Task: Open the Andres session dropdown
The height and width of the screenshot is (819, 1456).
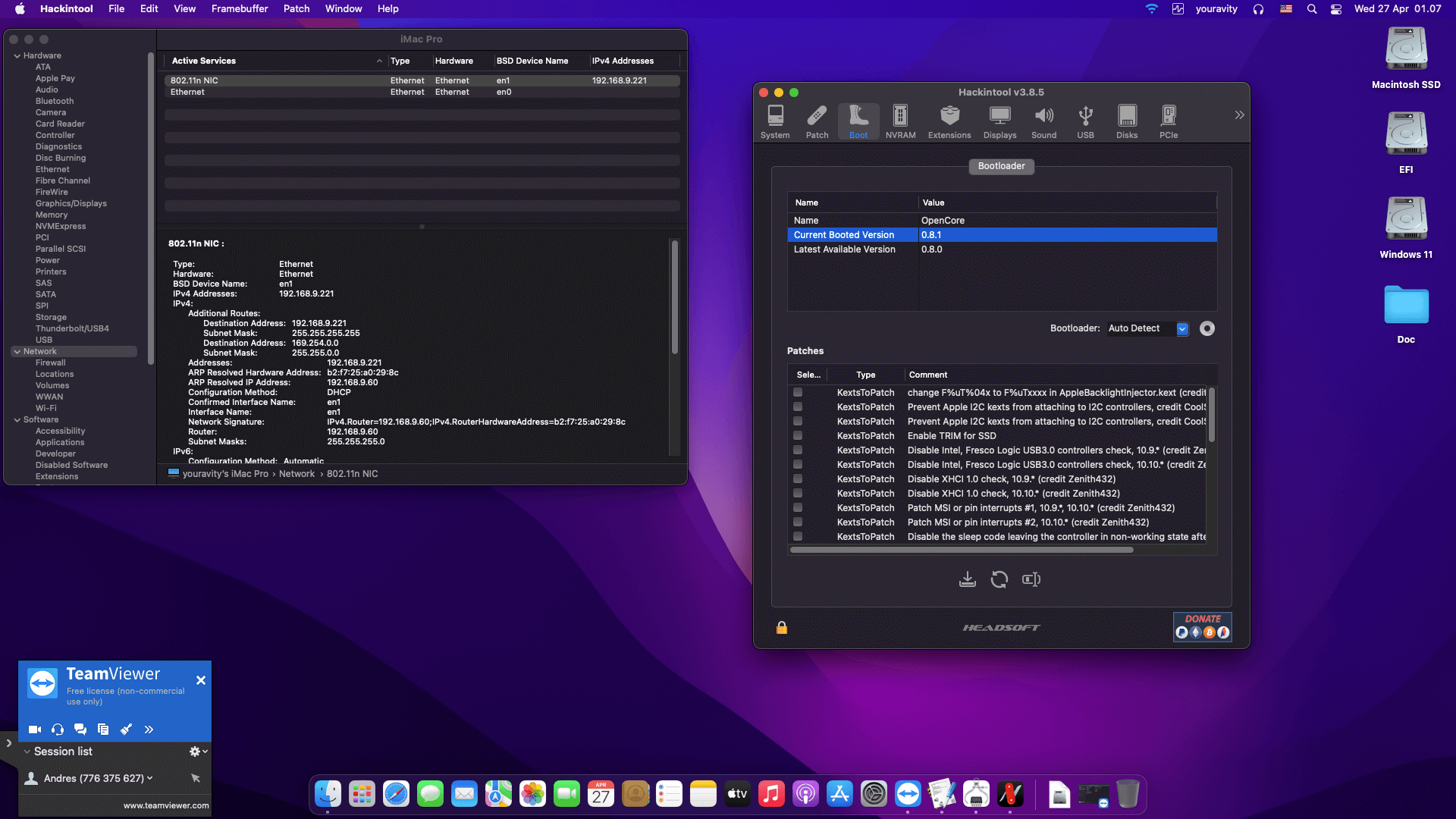Action: tap(150, 778)
